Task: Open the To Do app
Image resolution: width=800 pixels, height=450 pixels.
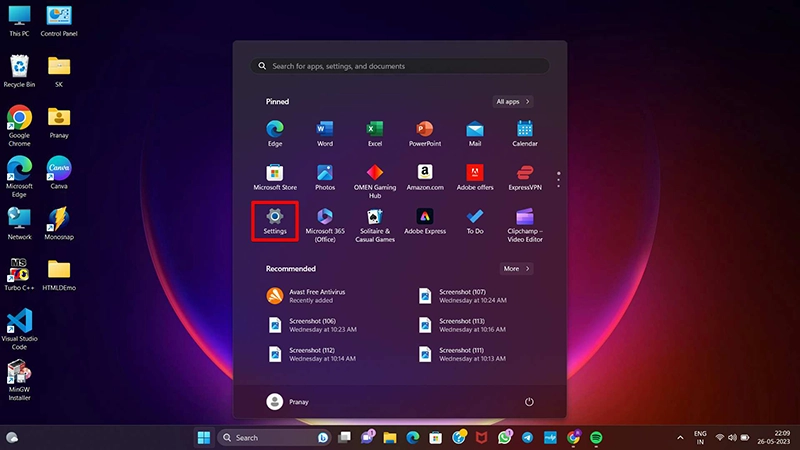Action: pos(474,221)
